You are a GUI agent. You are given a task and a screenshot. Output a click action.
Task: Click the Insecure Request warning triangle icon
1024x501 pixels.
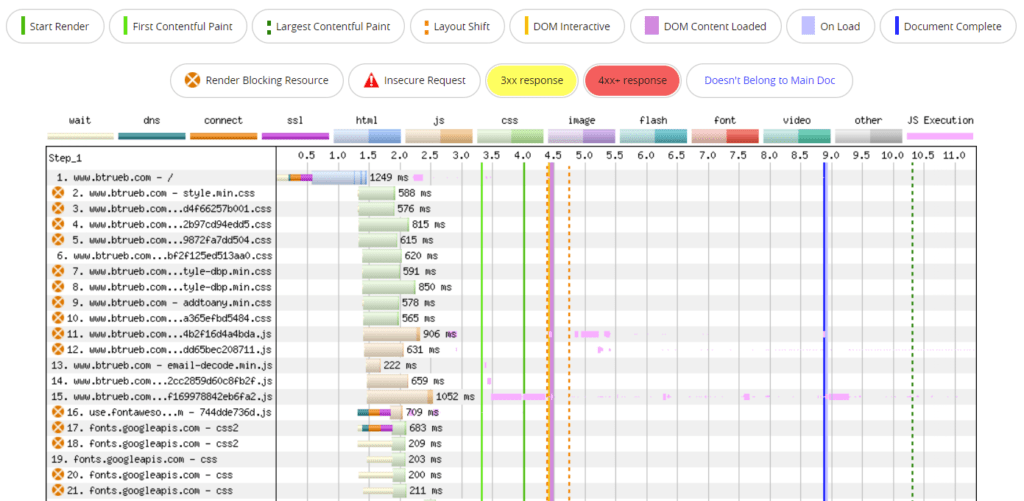point(371,81)
